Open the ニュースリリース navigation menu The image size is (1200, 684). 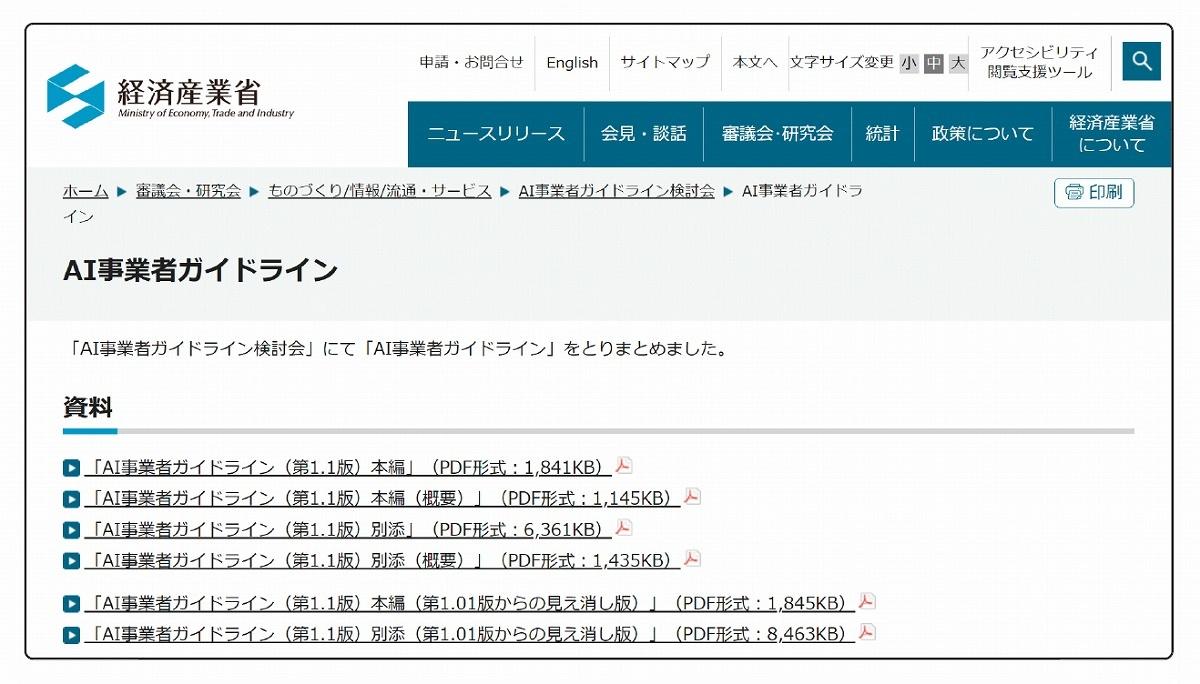coord(496,134)
